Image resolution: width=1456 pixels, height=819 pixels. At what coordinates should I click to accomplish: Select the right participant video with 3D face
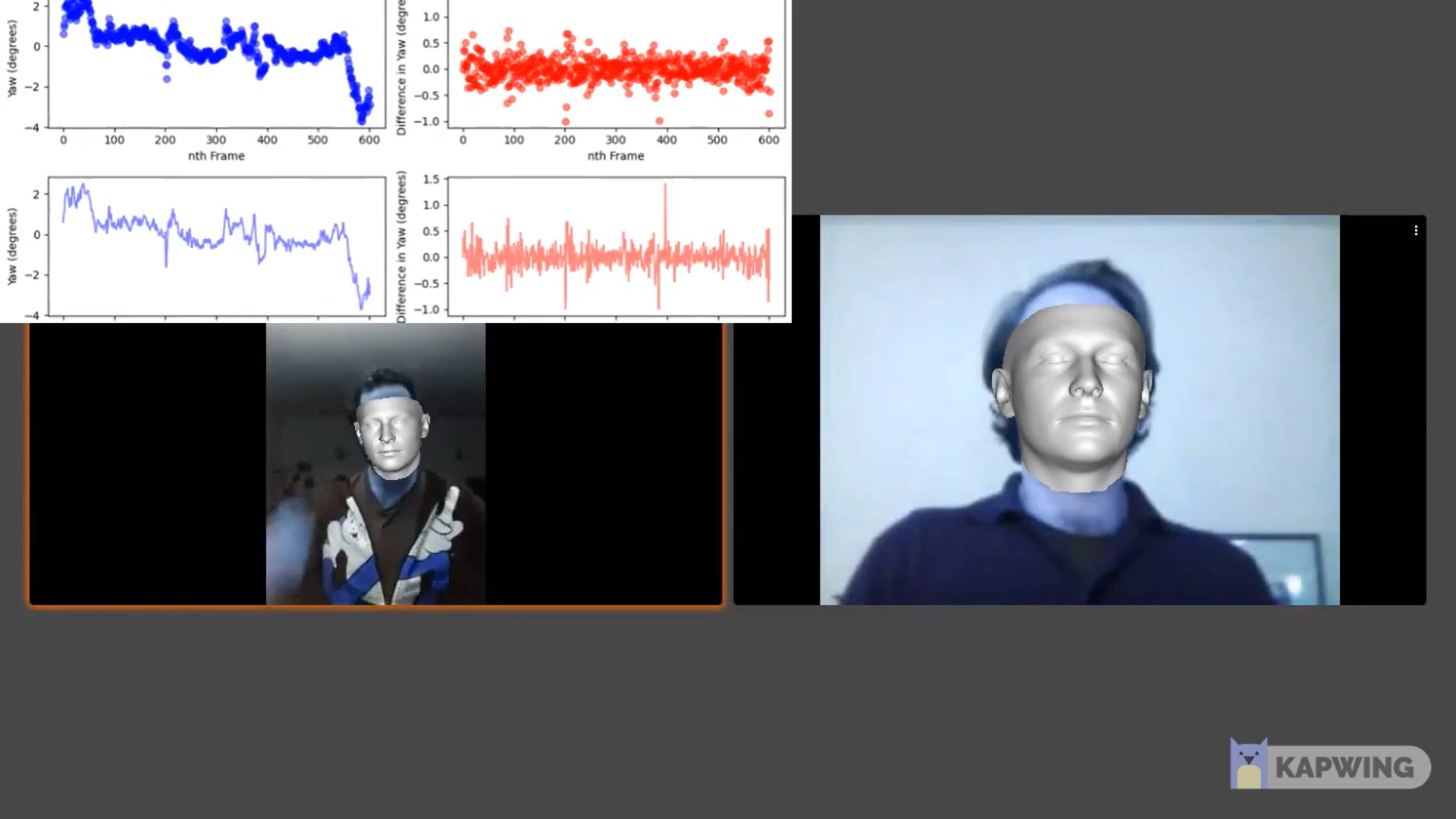[x=1079, y=410]
